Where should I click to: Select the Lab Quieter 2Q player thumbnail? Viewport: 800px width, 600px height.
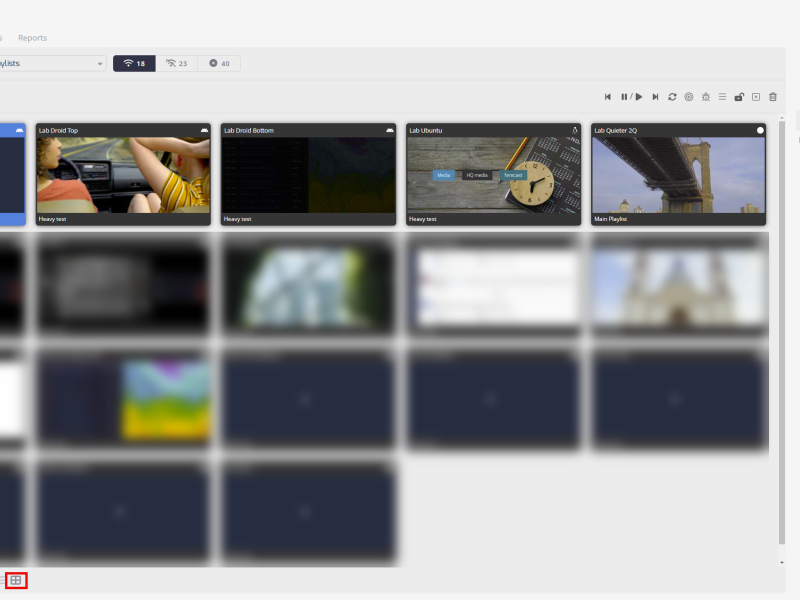pos(679,175)
